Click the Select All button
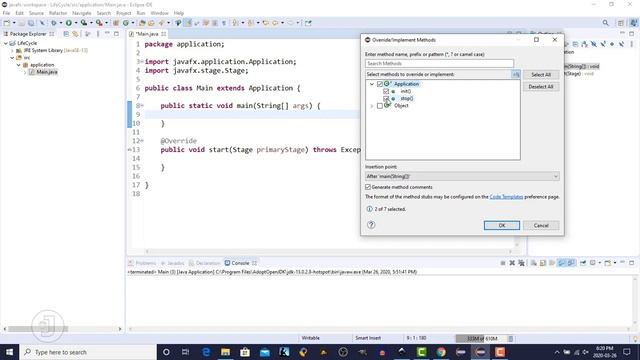Screen dimensions: 640x360 pyautogui.click(x=541, y=75)
